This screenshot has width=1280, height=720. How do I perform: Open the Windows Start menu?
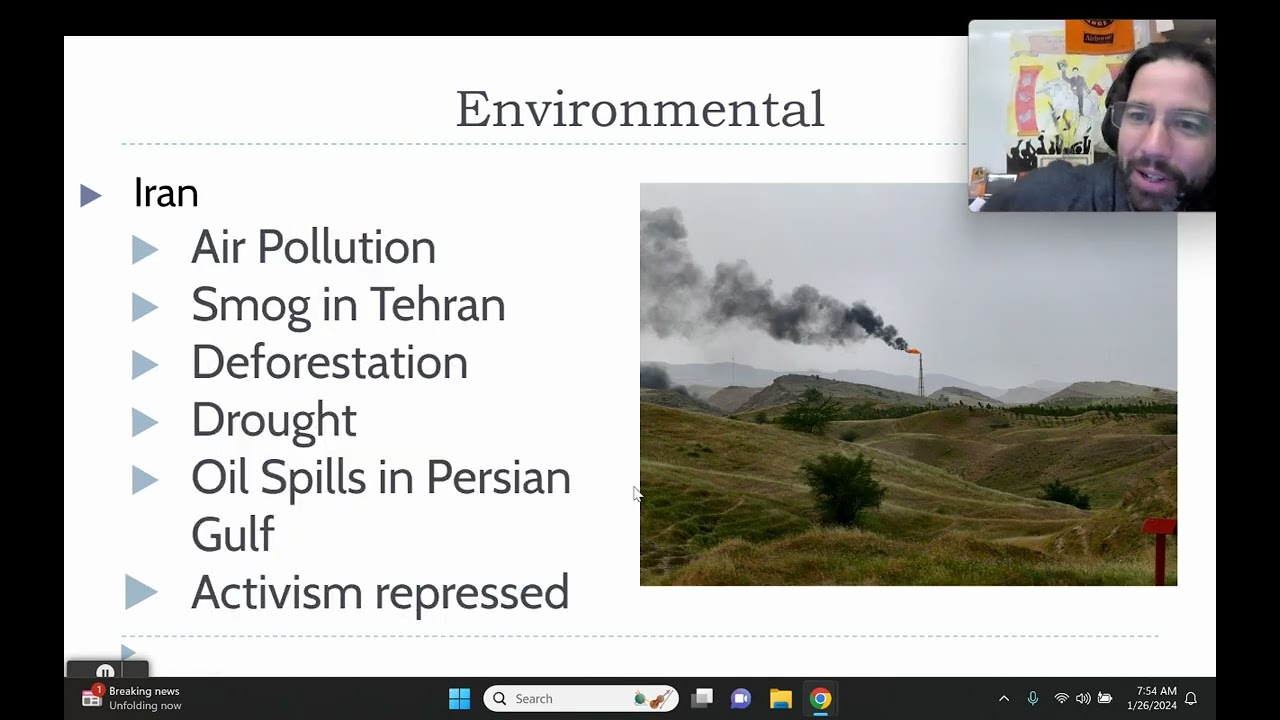460,698
